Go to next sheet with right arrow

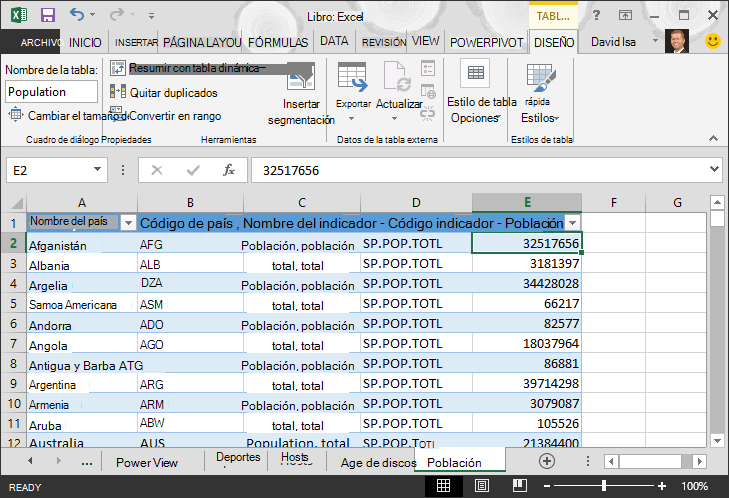tap(59, 461)
